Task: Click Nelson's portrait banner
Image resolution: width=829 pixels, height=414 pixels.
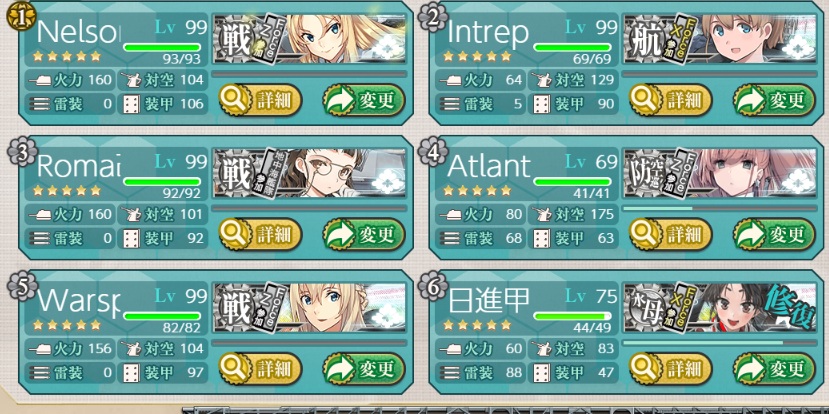Action: [x=309, y=39]
